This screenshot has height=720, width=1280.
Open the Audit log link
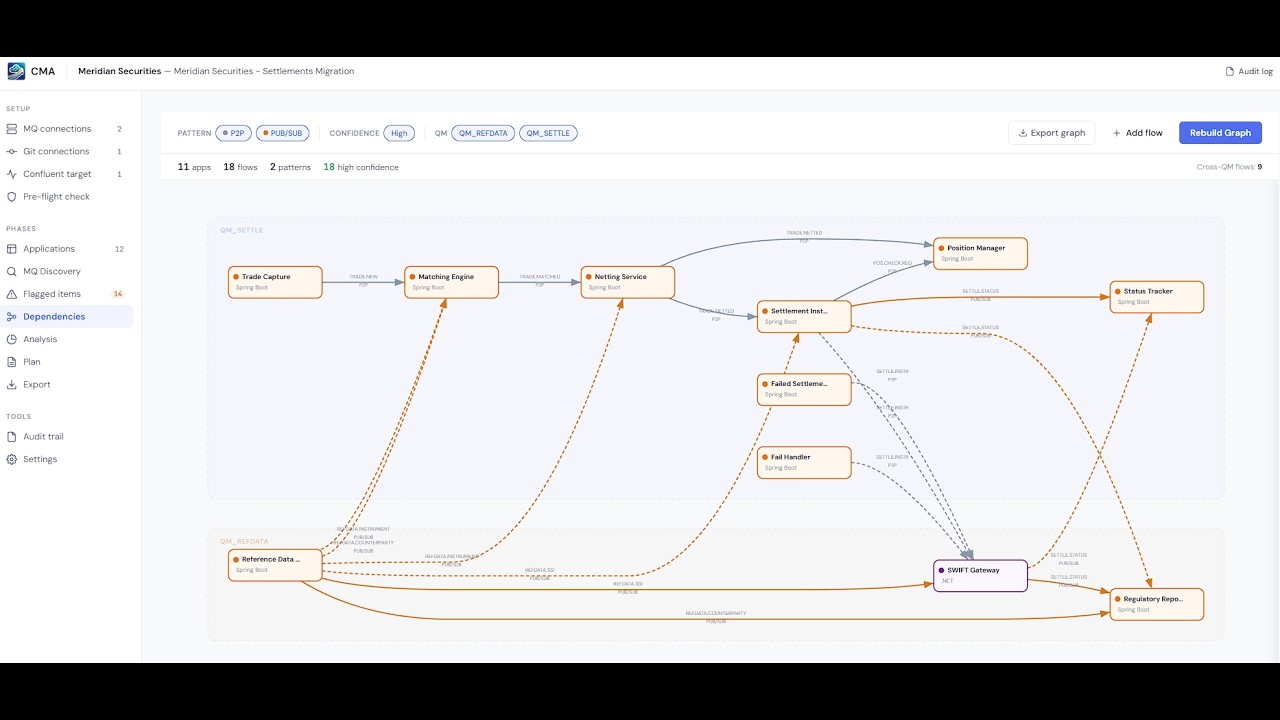pyautogui.click(x=1249, y=72)
